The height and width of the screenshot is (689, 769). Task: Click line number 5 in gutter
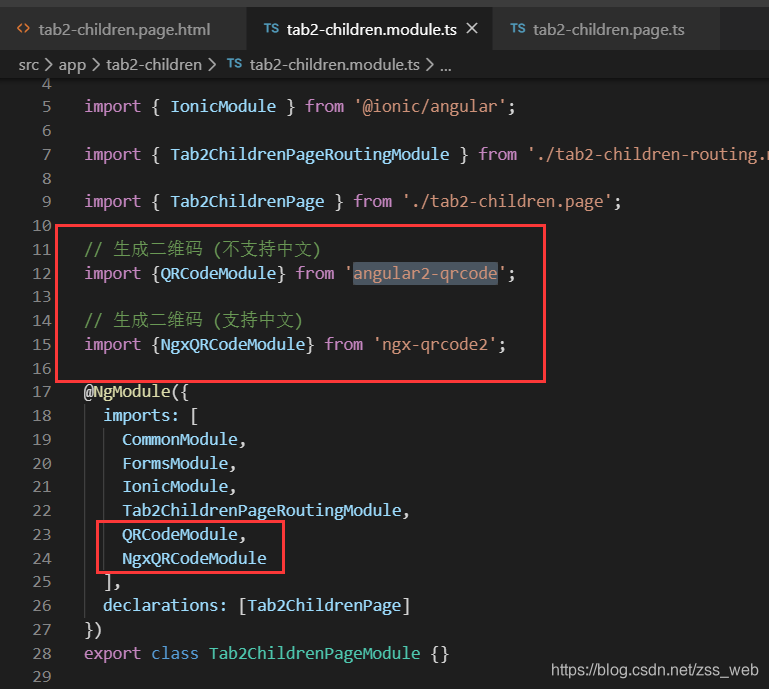click(47, 106)
